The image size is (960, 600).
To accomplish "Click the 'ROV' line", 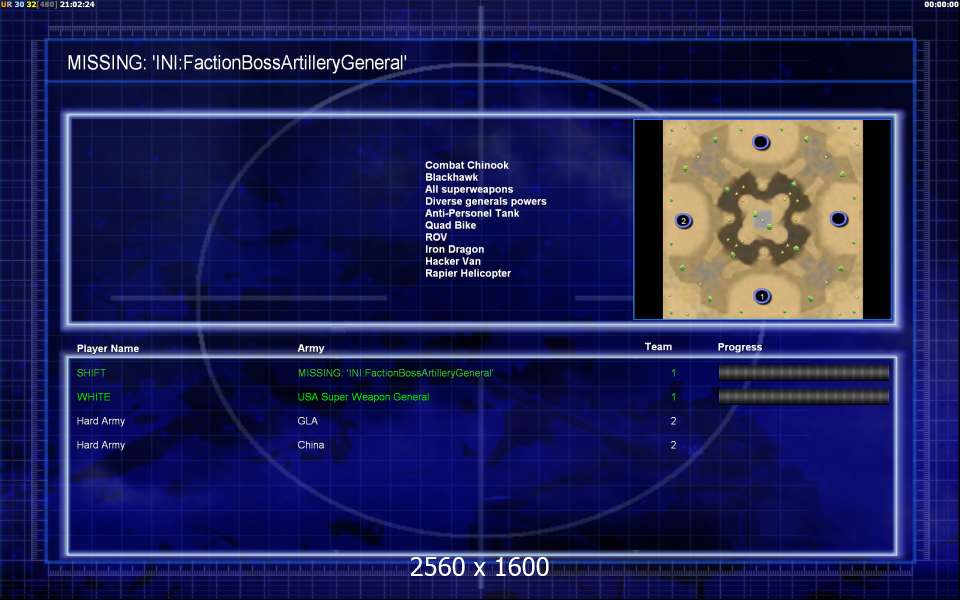I will click(x=436, y=237).
